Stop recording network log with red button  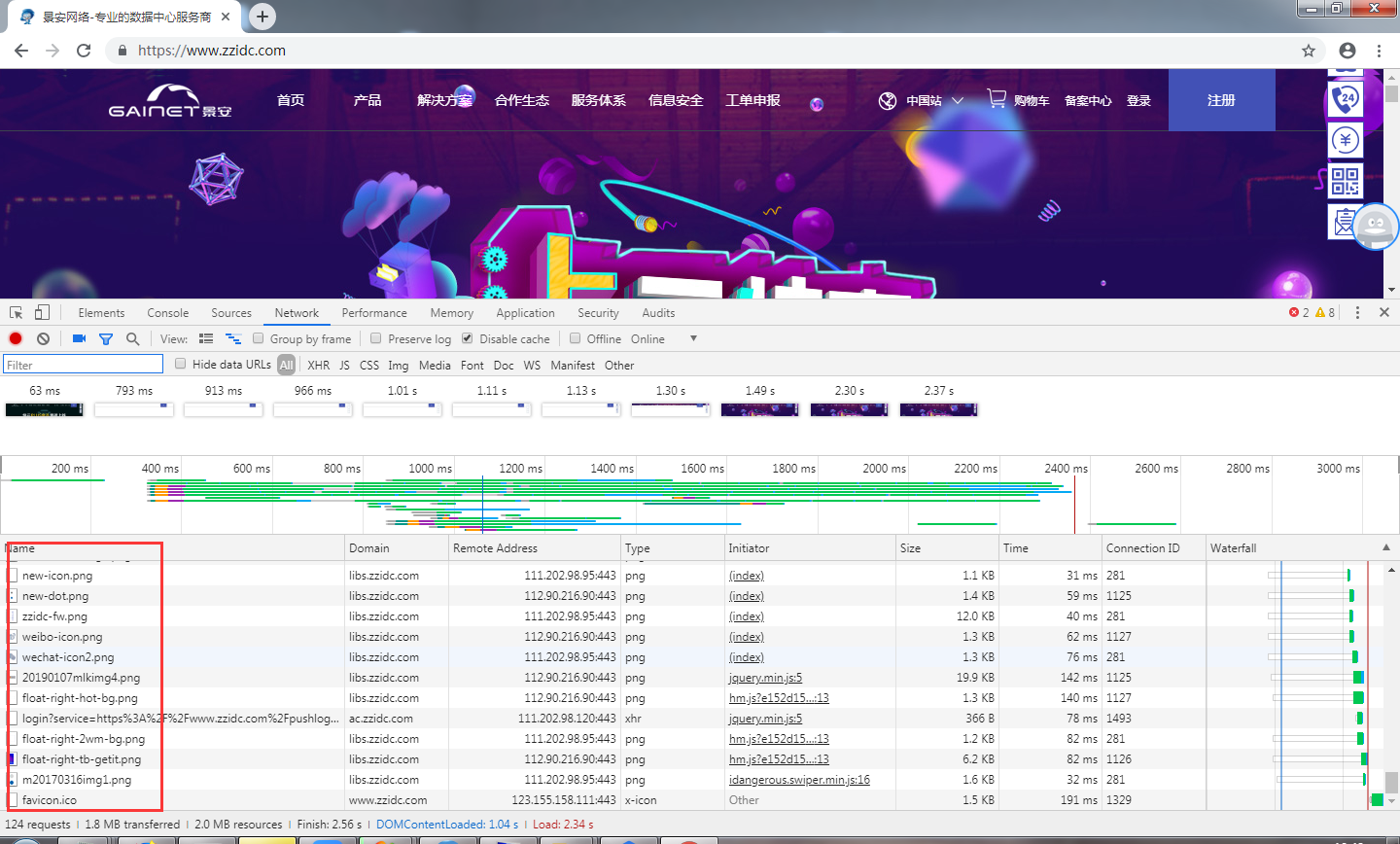coord(16,338)
